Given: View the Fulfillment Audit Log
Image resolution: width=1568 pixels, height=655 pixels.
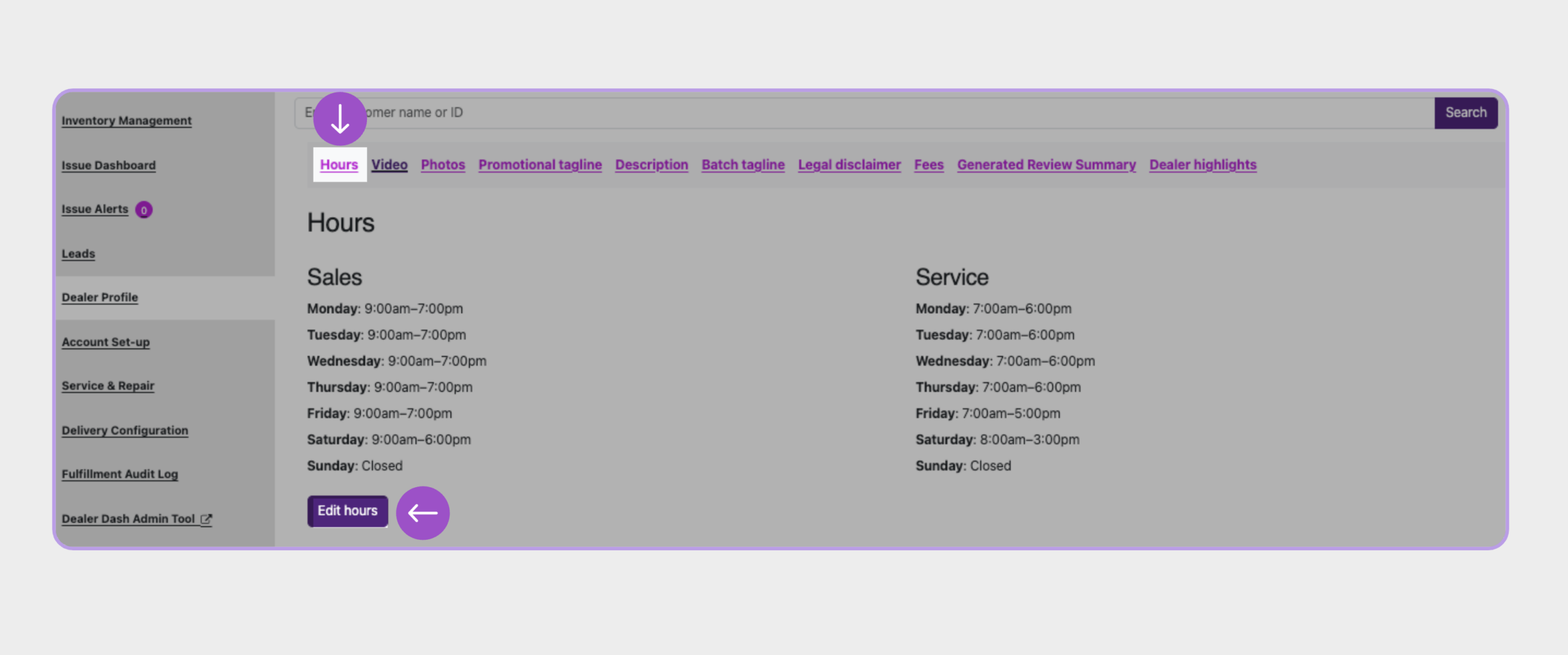Looking at the screenshot, I should [x=119, y=474].
